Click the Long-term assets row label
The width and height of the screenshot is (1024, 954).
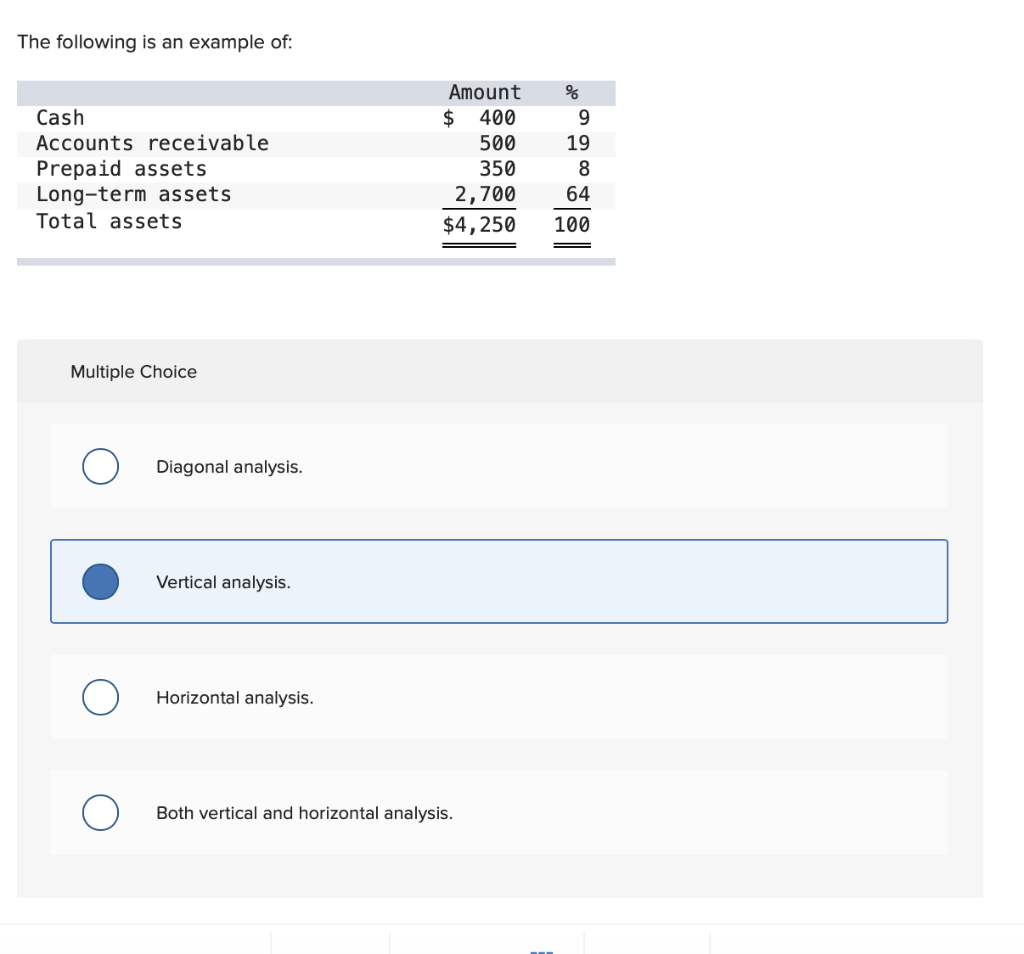[133, 195]
